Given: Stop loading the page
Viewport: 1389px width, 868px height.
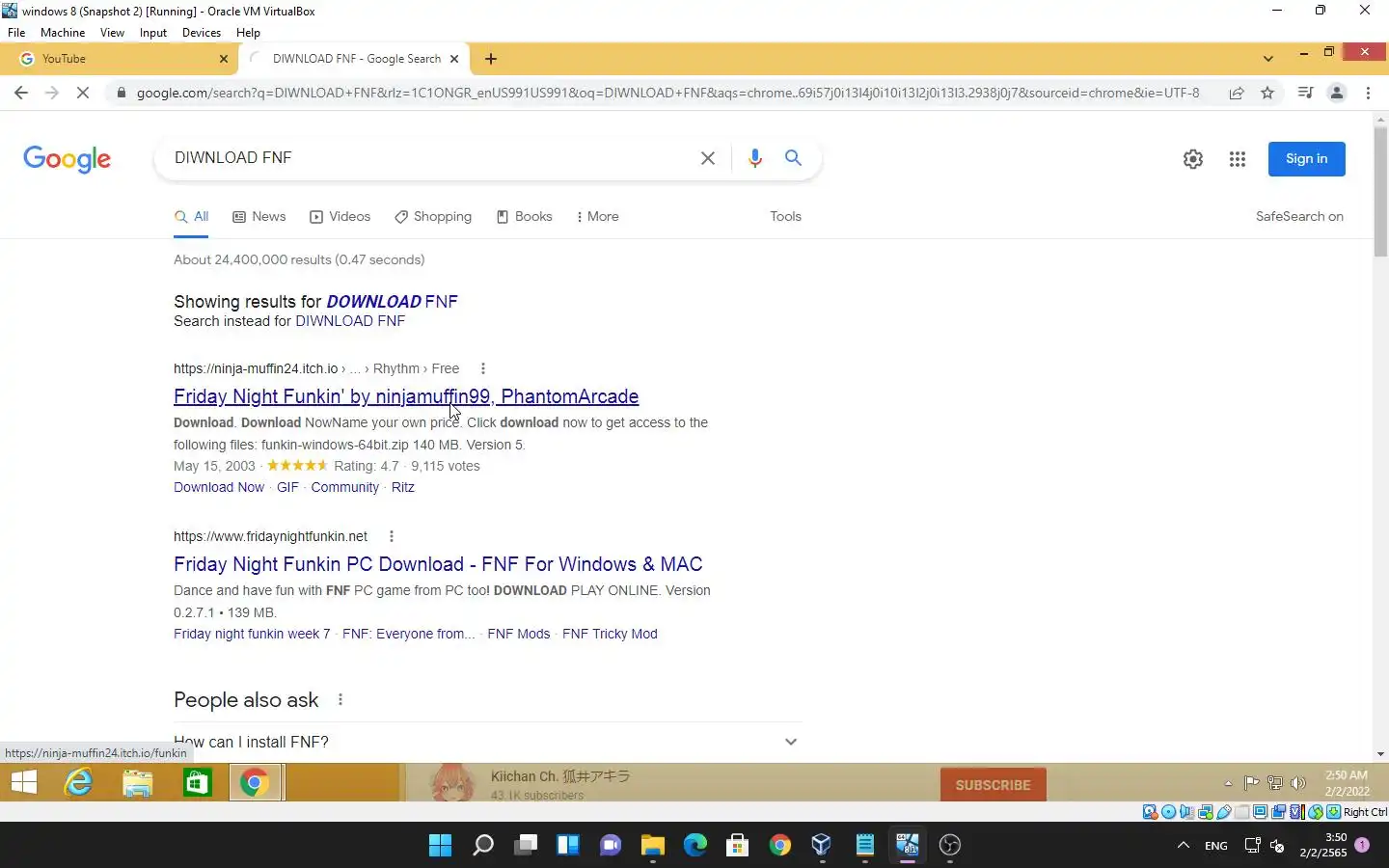Looking at the screenshot, I should [83, 93].
